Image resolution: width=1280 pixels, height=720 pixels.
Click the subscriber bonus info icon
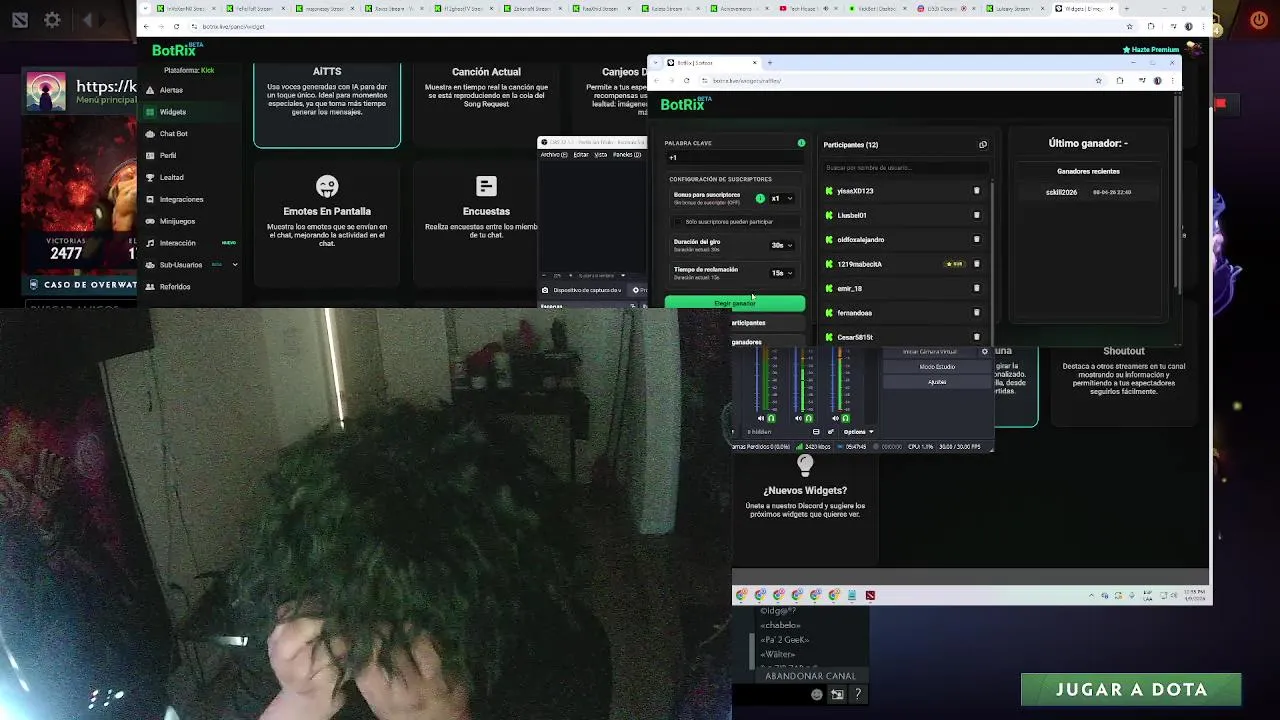pos(760,198)
